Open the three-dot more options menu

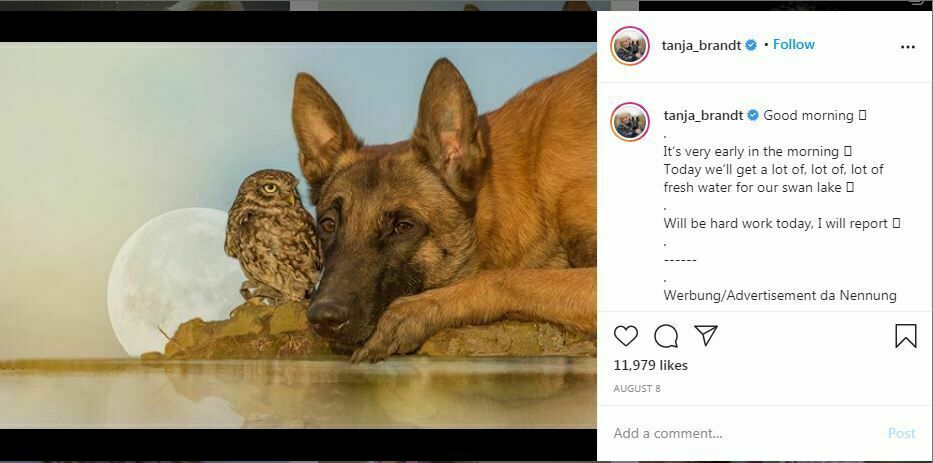coord(907,47)
